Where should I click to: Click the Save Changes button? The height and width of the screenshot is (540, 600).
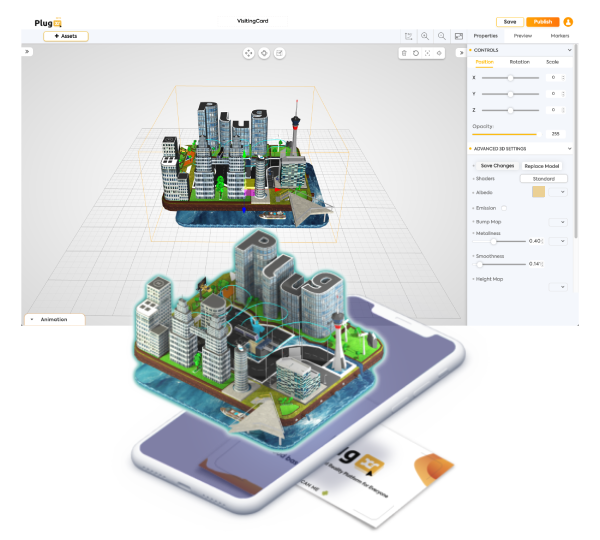[x=497, y=166]
